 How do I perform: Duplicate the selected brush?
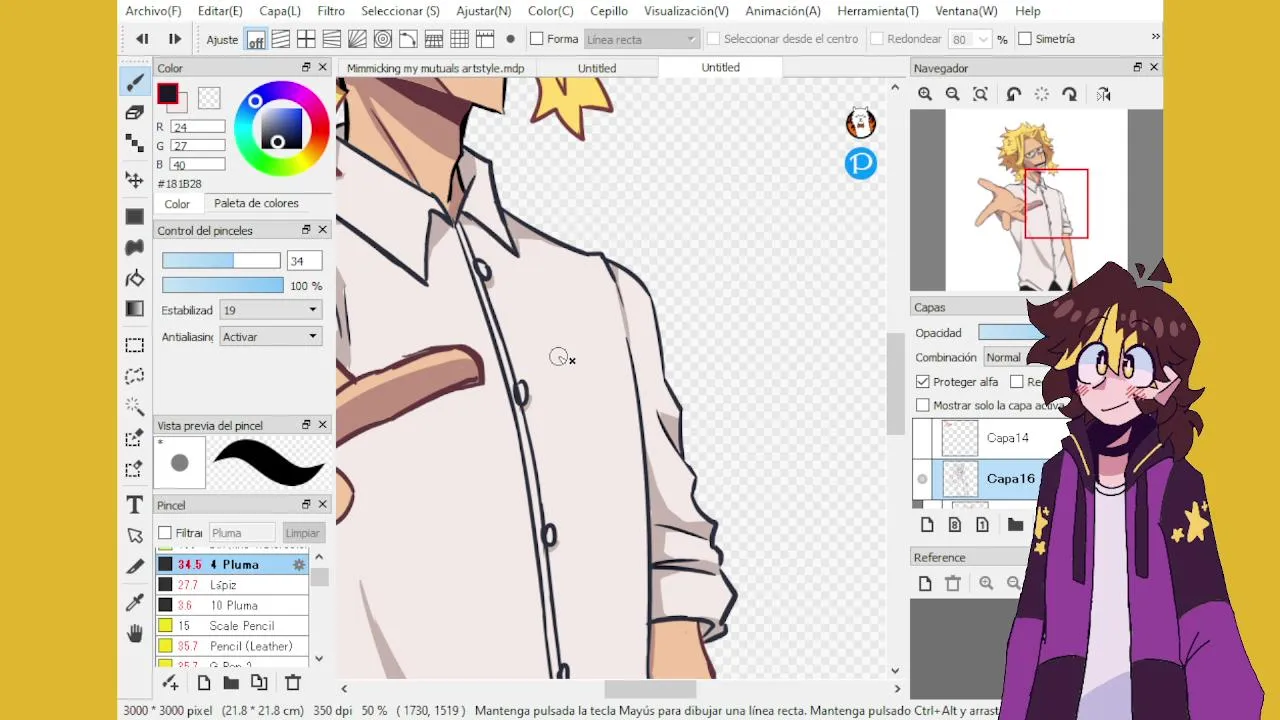pyautogui.click(x=259, y=683)
